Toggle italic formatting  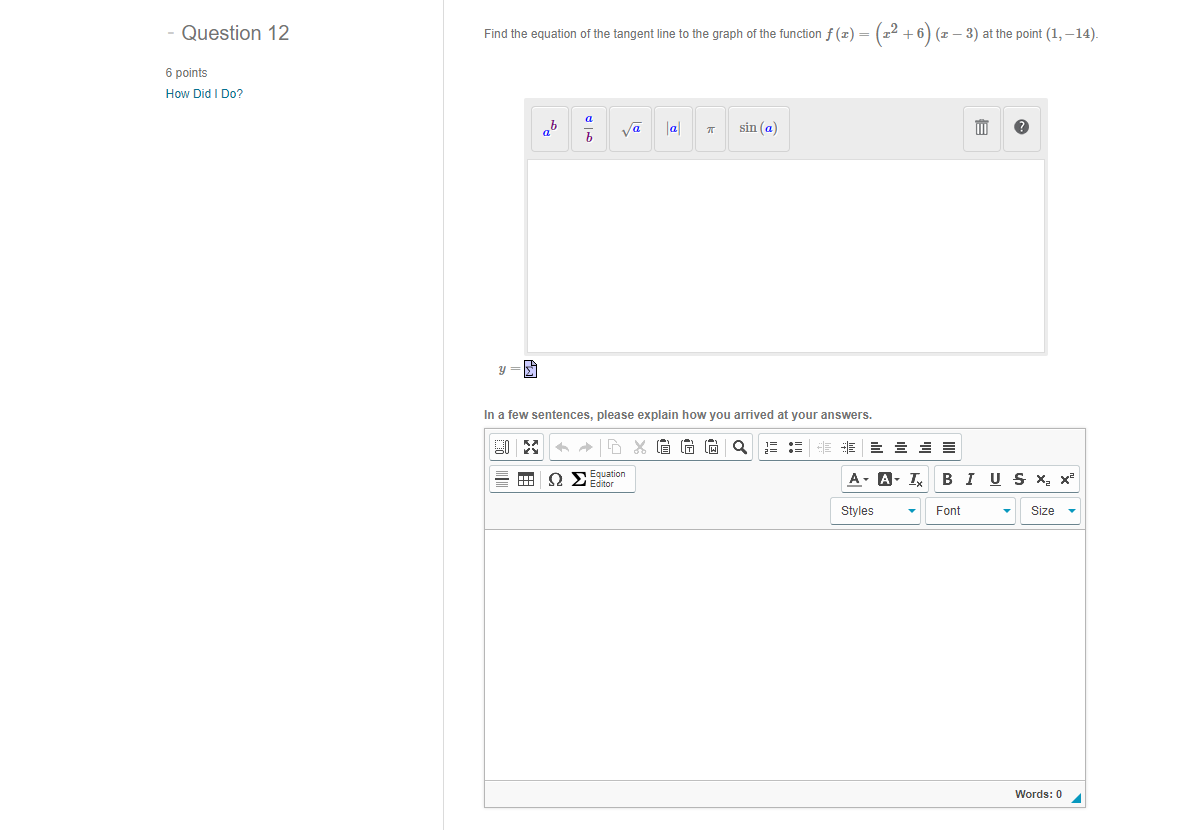point(970,479)
